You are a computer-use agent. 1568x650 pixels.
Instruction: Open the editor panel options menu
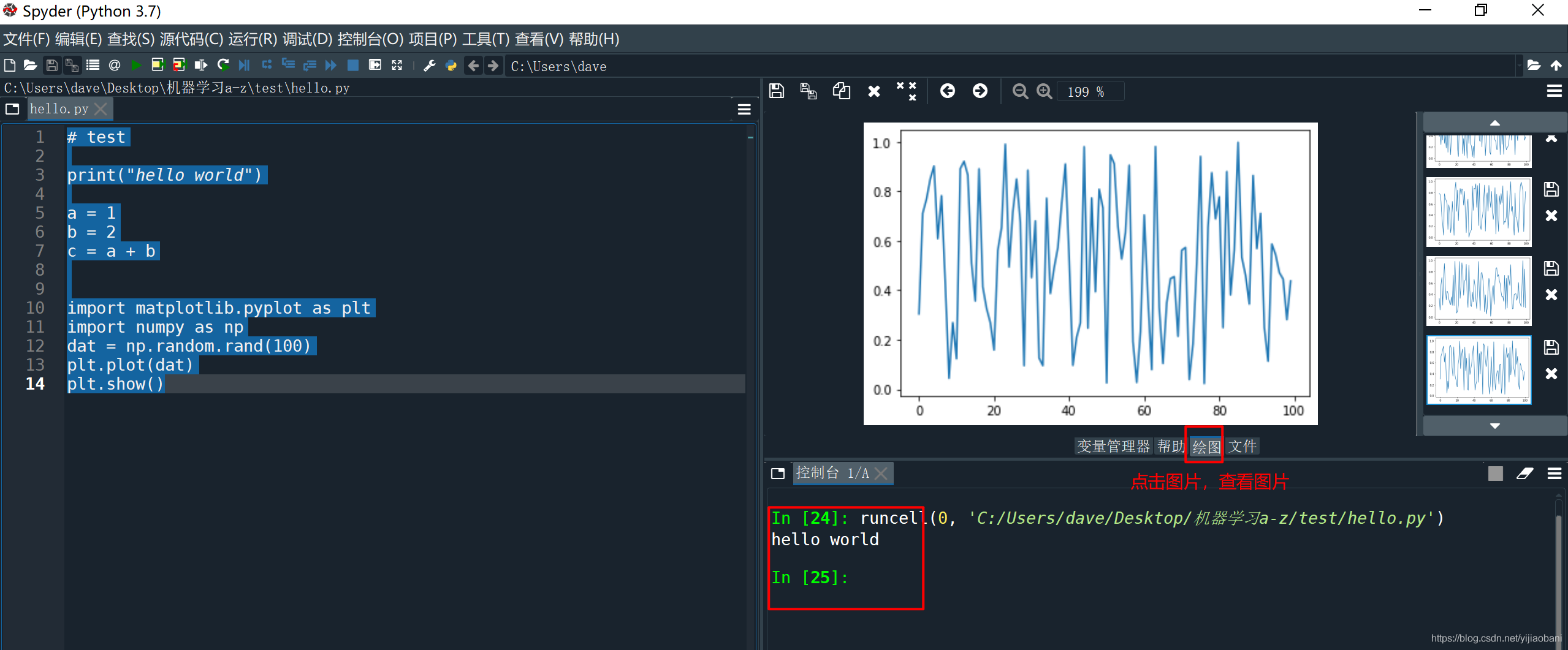point(743,109)
